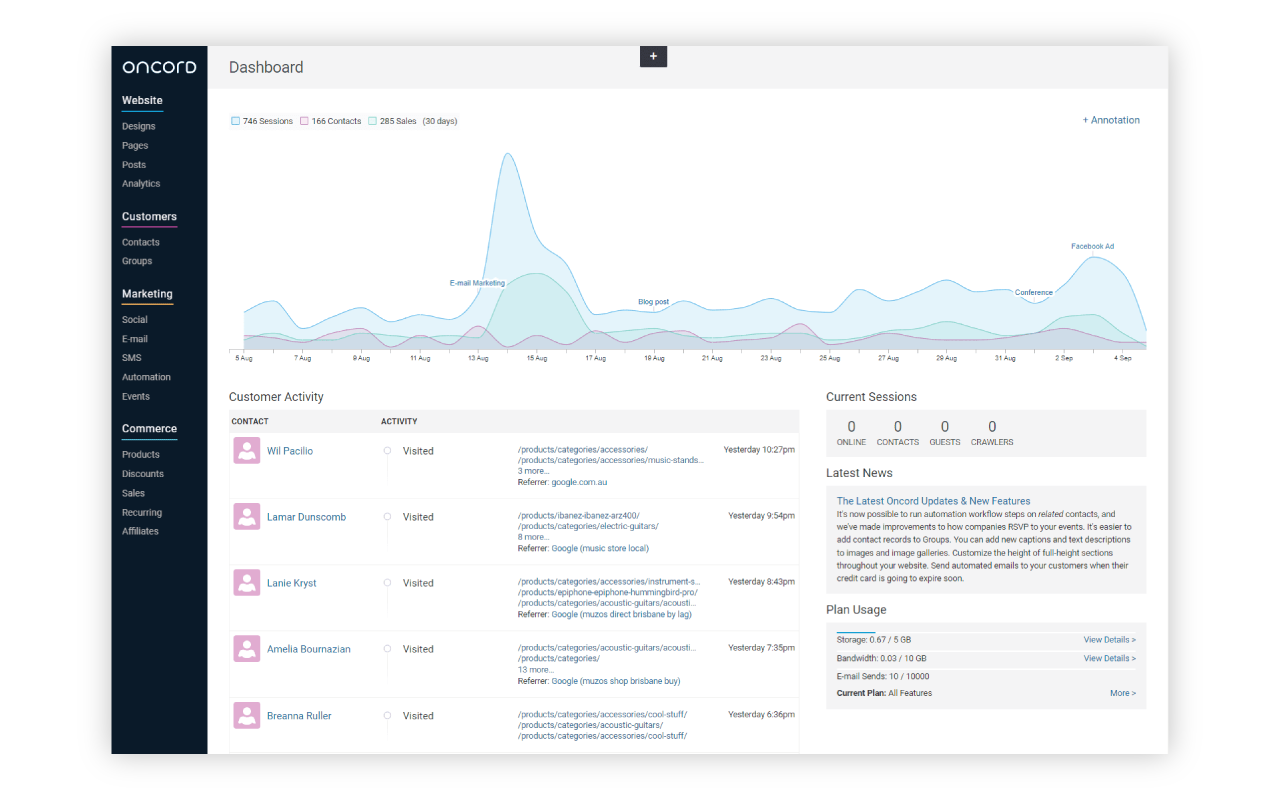The width and height of the screenshot is (1280, 800).
Task: Click the Blog post chart annotation
Action: (x=654, y=302)
